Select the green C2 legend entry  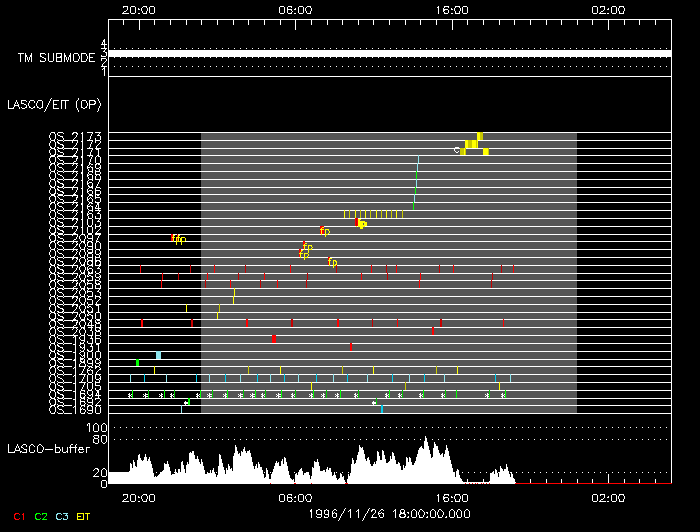click(x=40, y=516)
